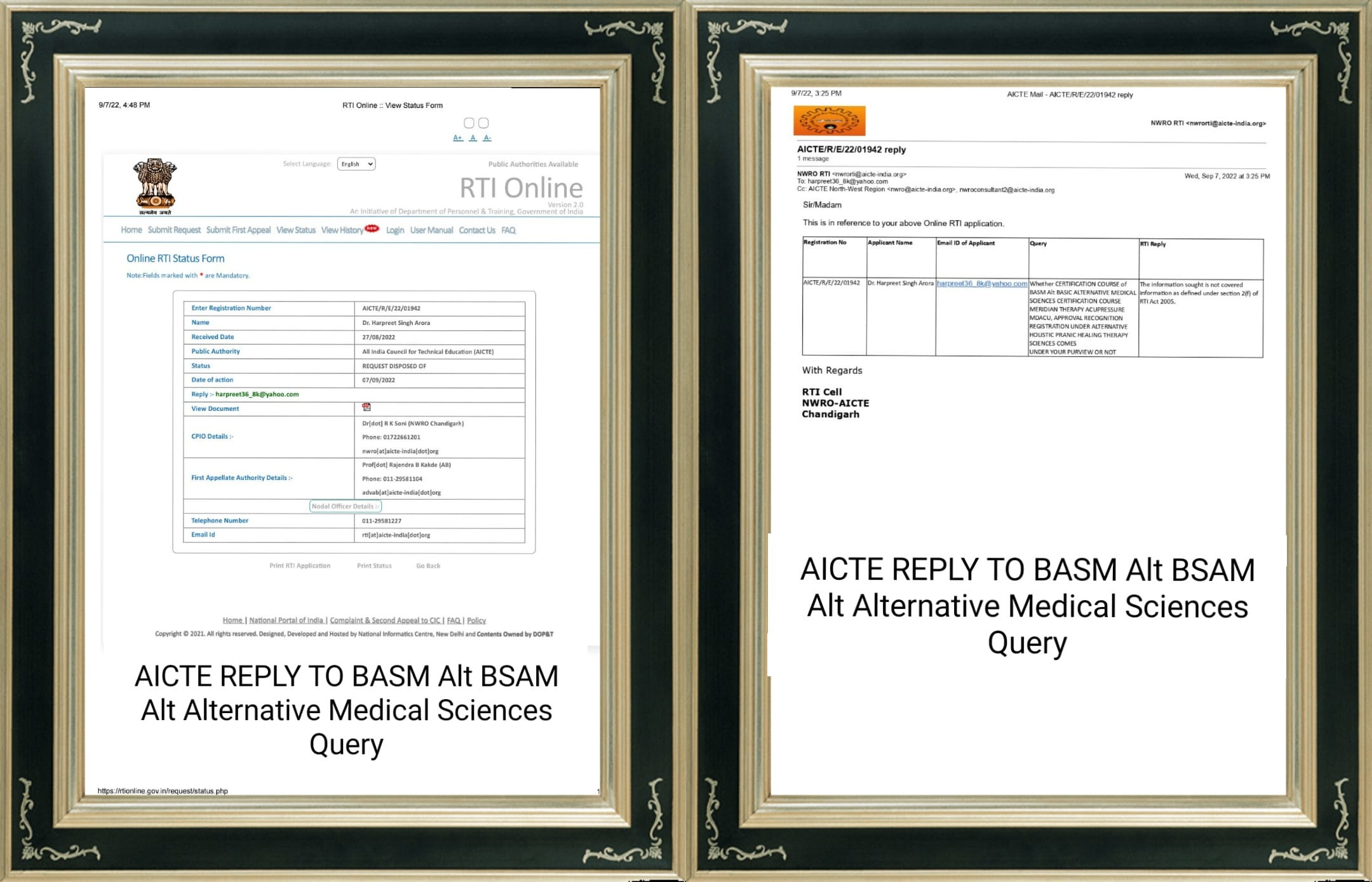Viewport: 1372px width, 882px height.
Task: Click the Print Status button
Action: click(374, 565)
